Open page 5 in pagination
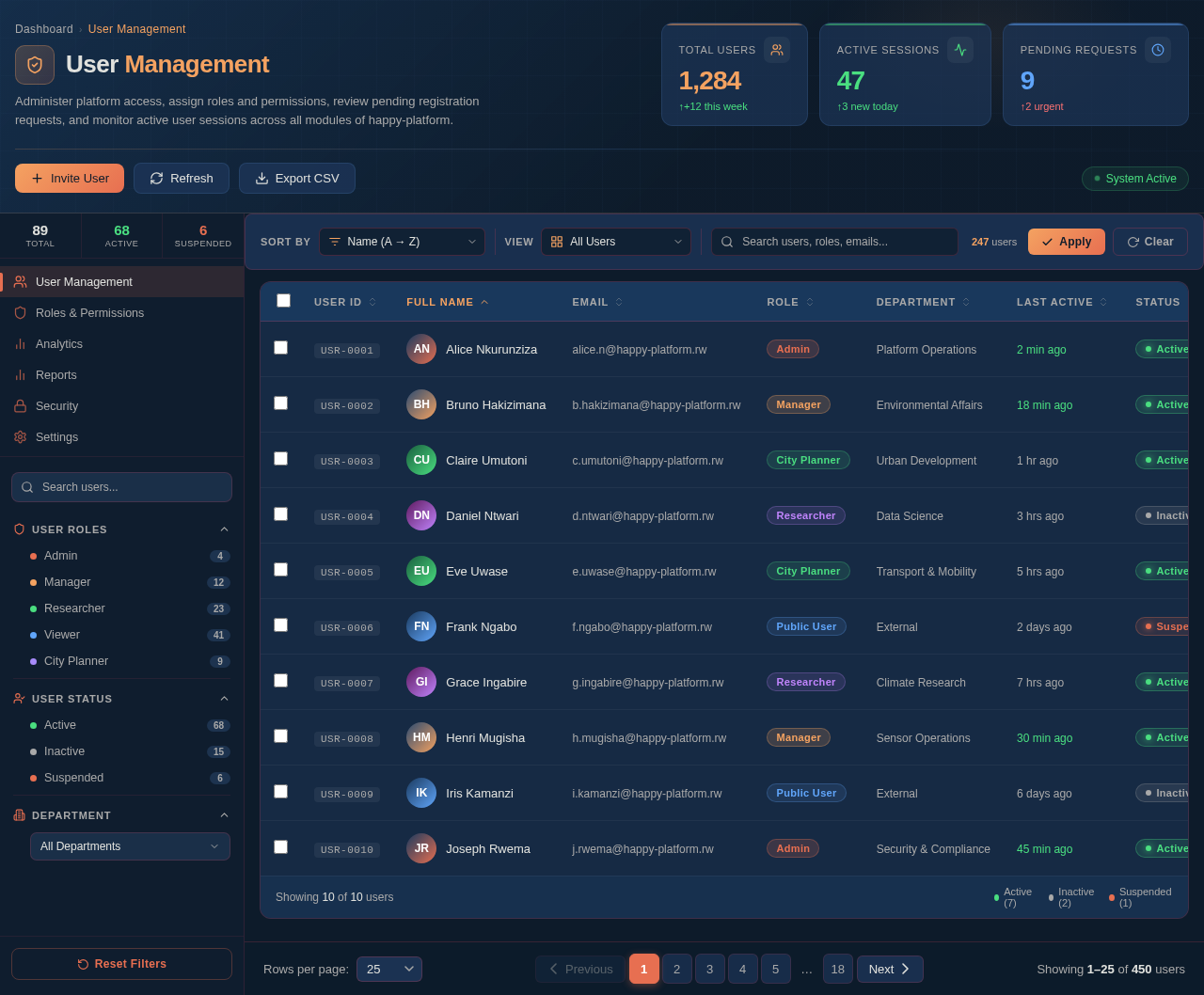Image resolution: width=1204 pixels, height=995 pixels. tap(776, 969)
